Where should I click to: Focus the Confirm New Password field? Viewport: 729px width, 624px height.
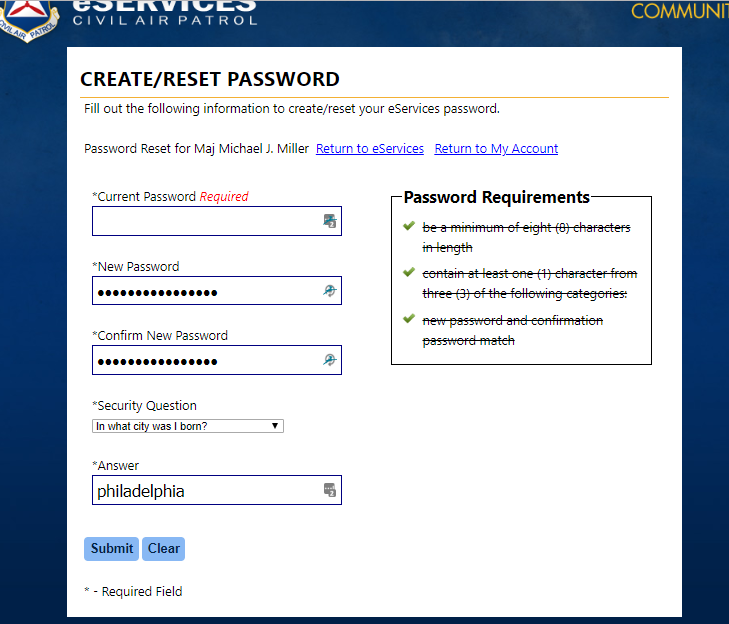coord(217,360)
